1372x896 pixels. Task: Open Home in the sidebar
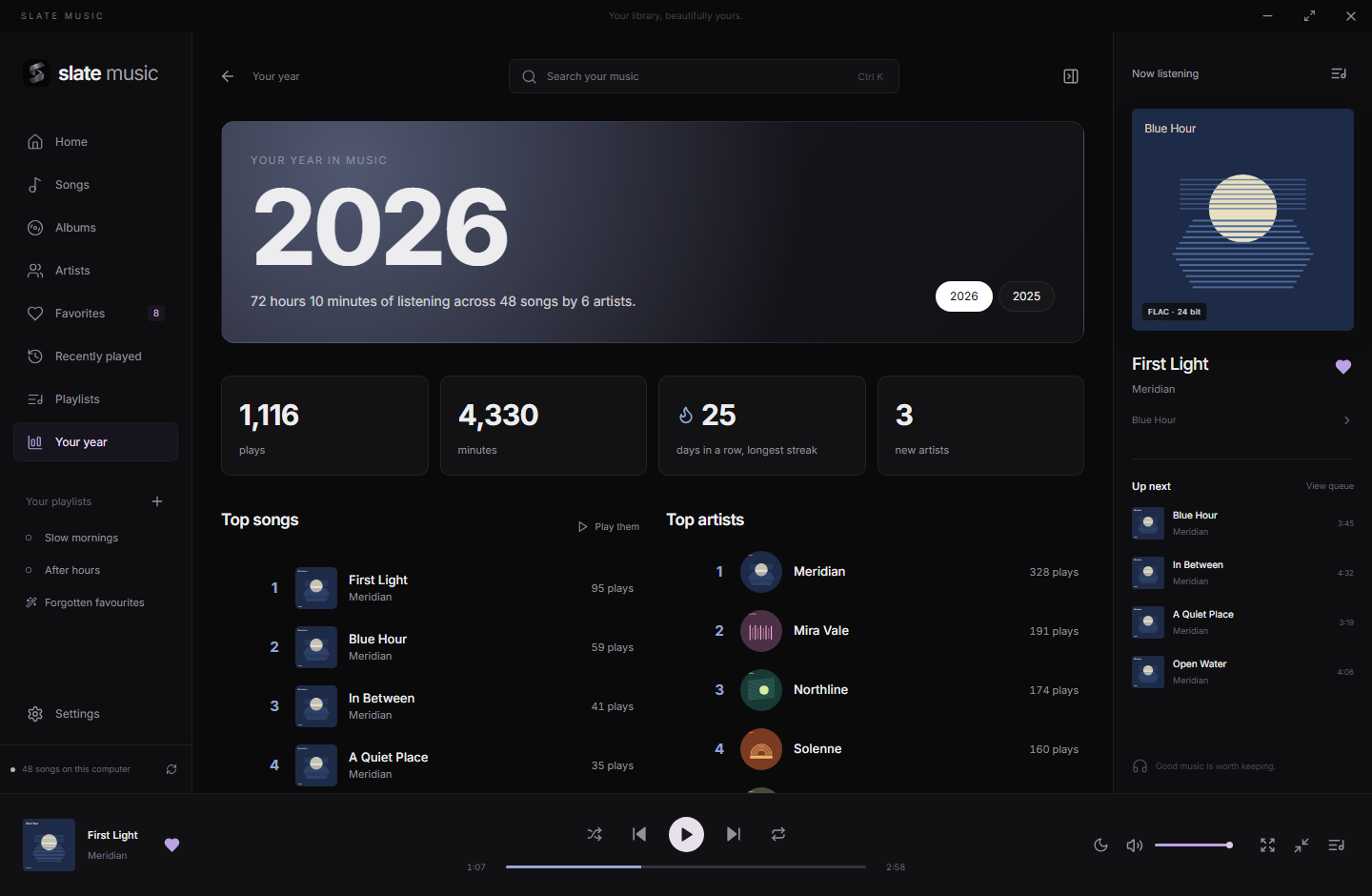[95, 142]
